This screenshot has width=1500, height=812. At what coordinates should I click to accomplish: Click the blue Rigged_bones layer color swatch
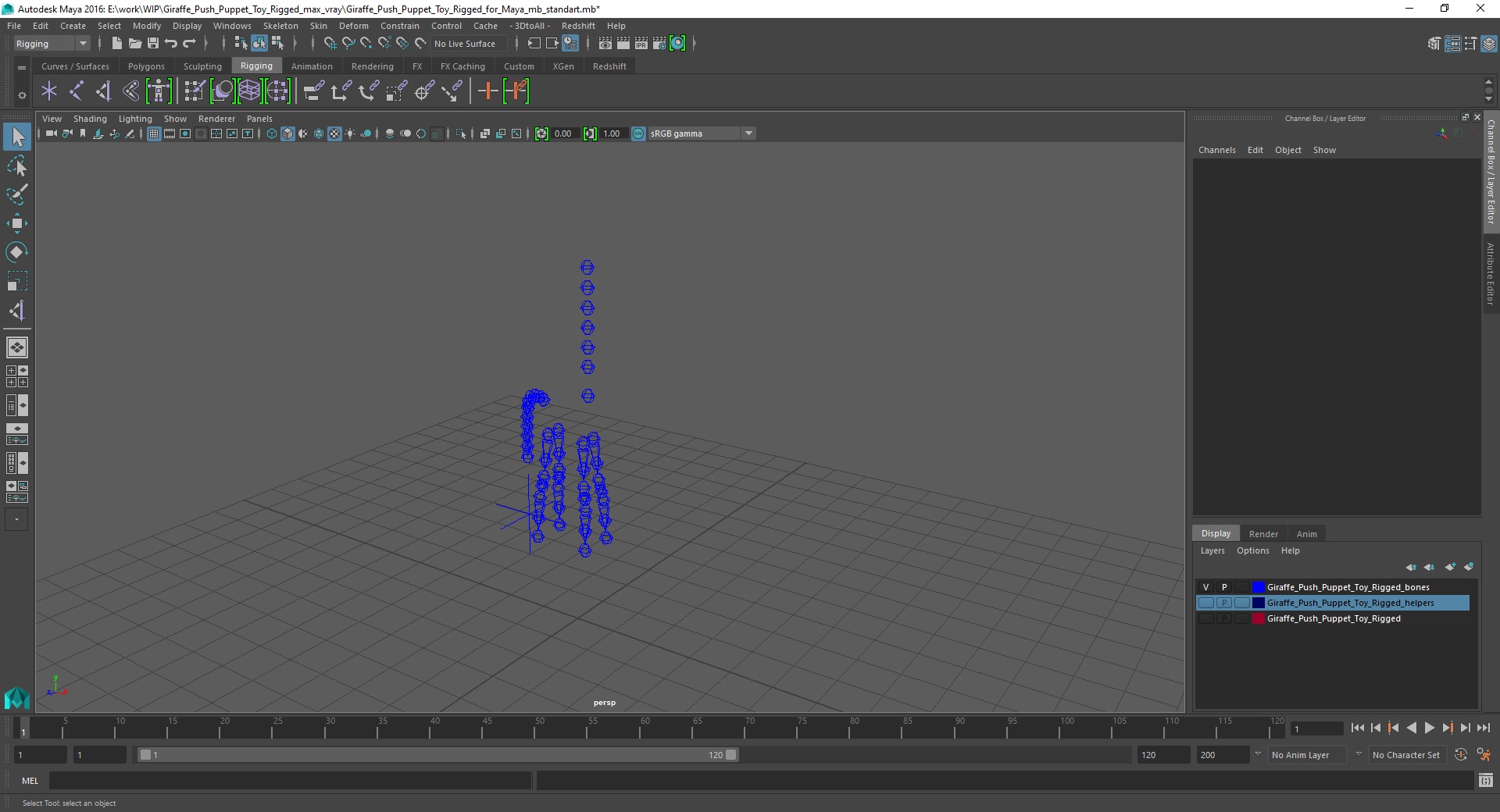click(x=1258, y=587)
